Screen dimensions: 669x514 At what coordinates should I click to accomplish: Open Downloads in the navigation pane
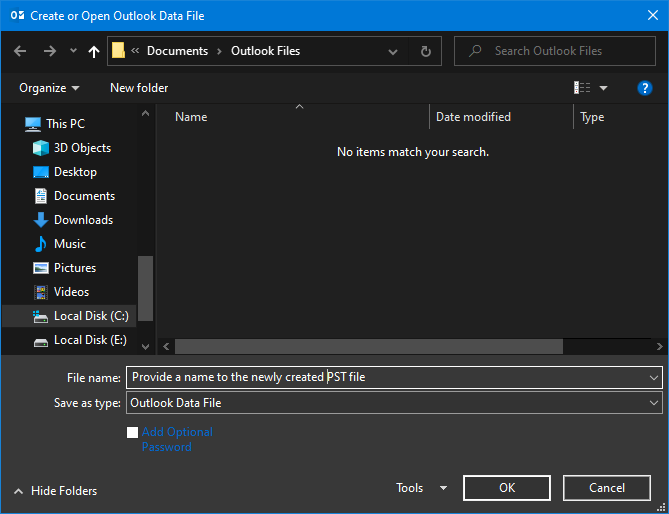pyautogui.click(x=83, y=220)
